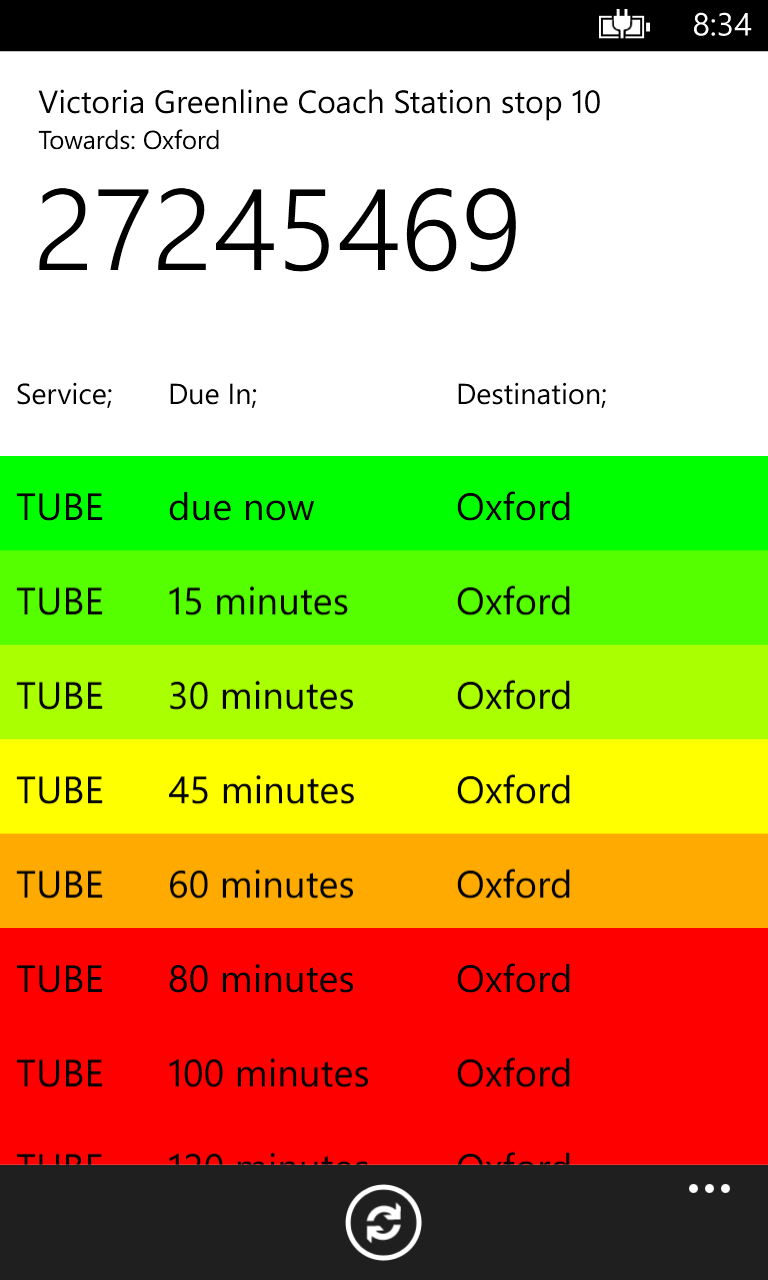The width and height of the screenshot is (768, 1280).
Task: Tap Oxford destination in the due now row
Action: (x=514, y=507)
